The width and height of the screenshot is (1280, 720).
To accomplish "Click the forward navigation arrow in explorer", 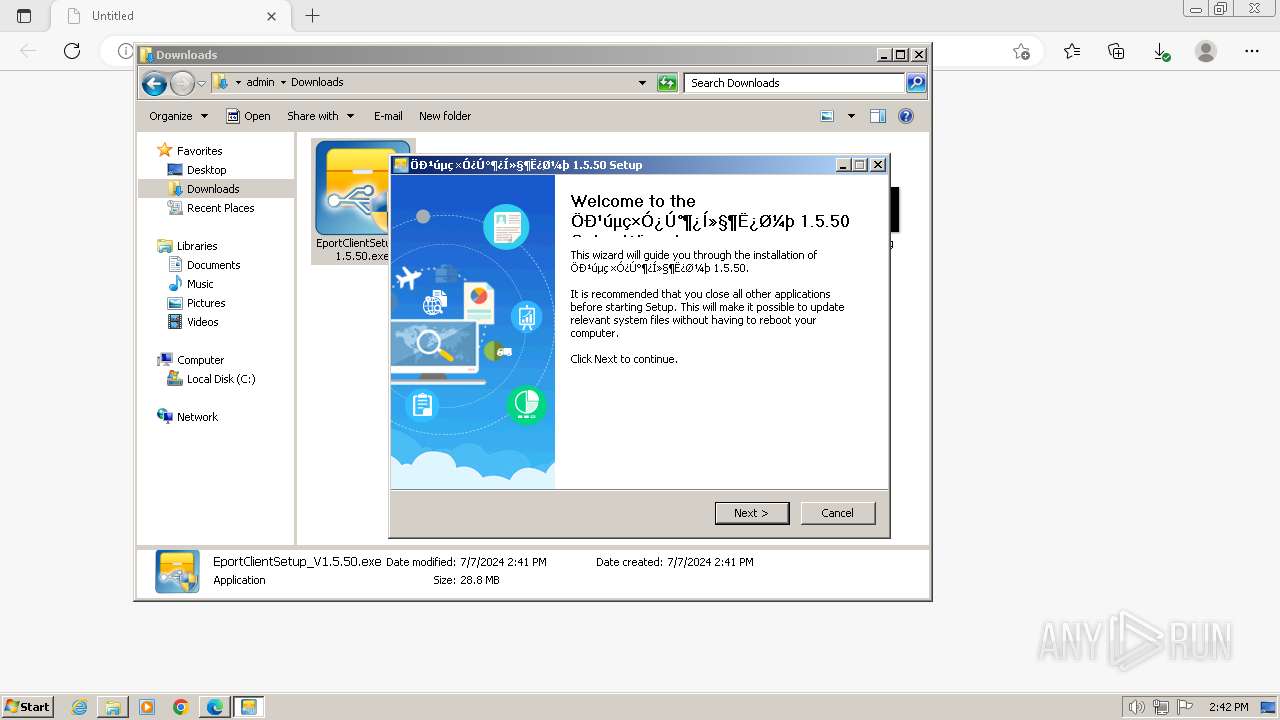I will click(182, 83).
